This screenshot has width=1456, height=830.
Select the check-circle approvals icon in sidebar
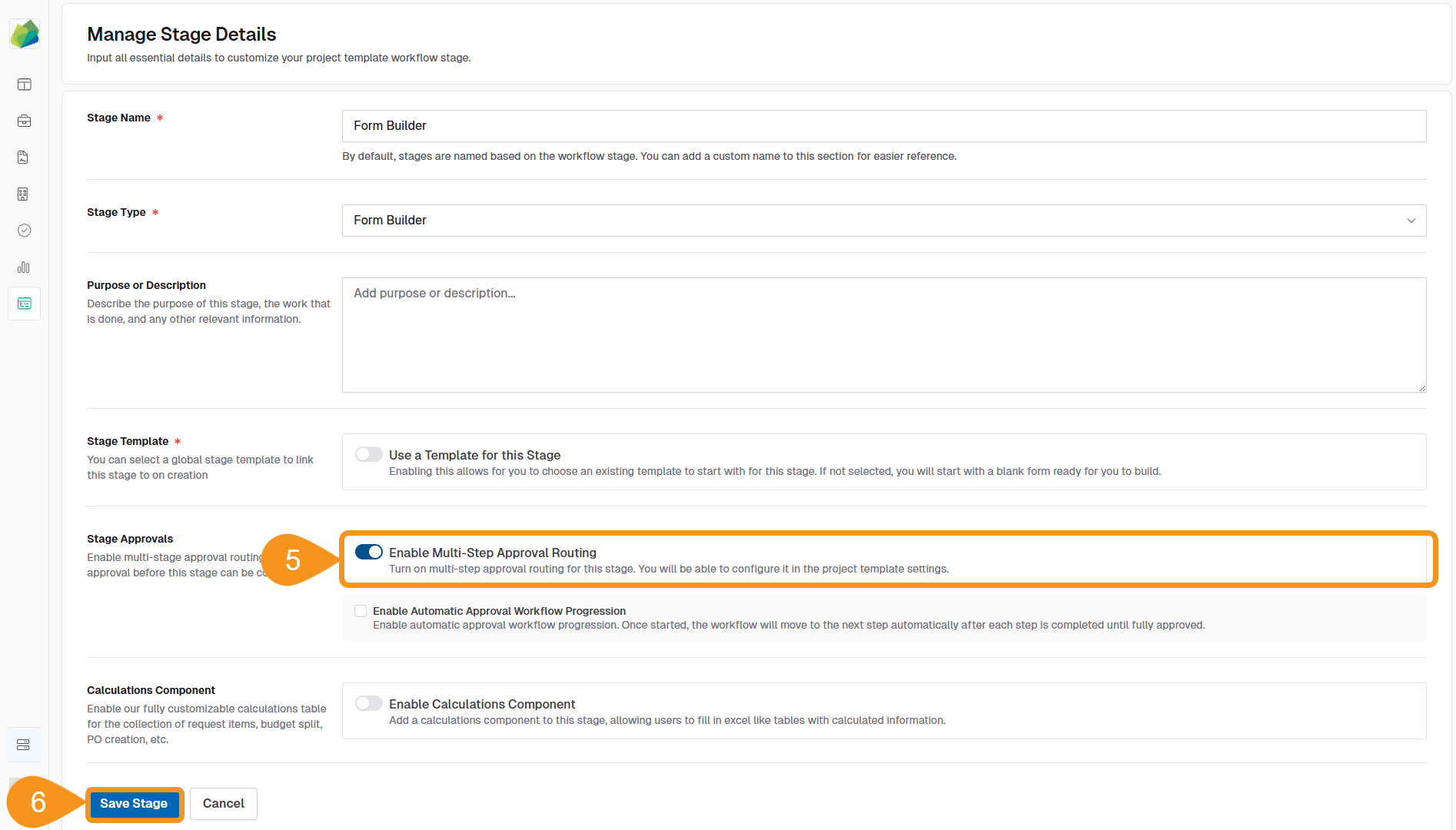pos(24,230)
